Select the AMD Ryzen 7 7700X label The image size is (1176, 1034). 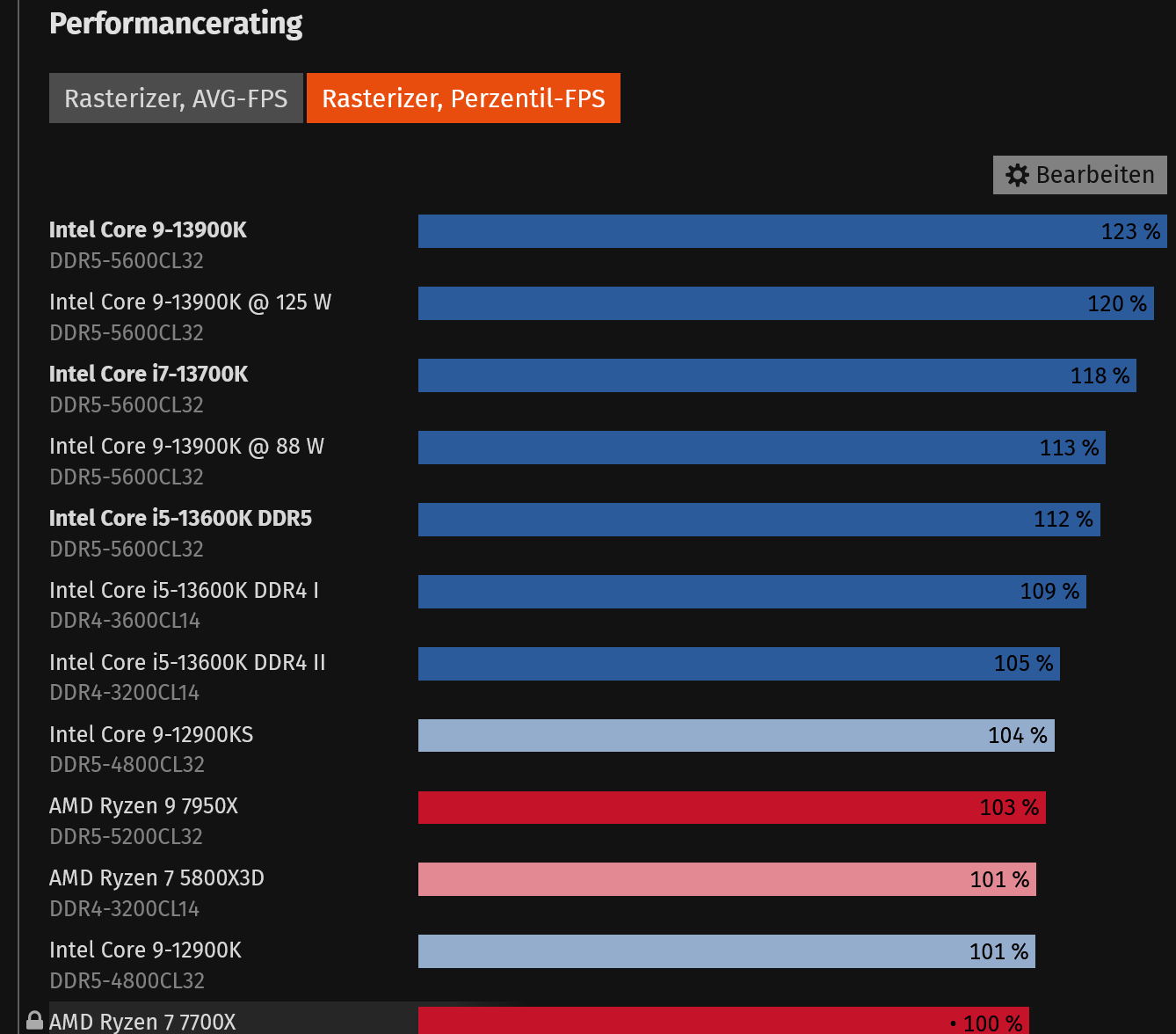[x=142, y=1022]
